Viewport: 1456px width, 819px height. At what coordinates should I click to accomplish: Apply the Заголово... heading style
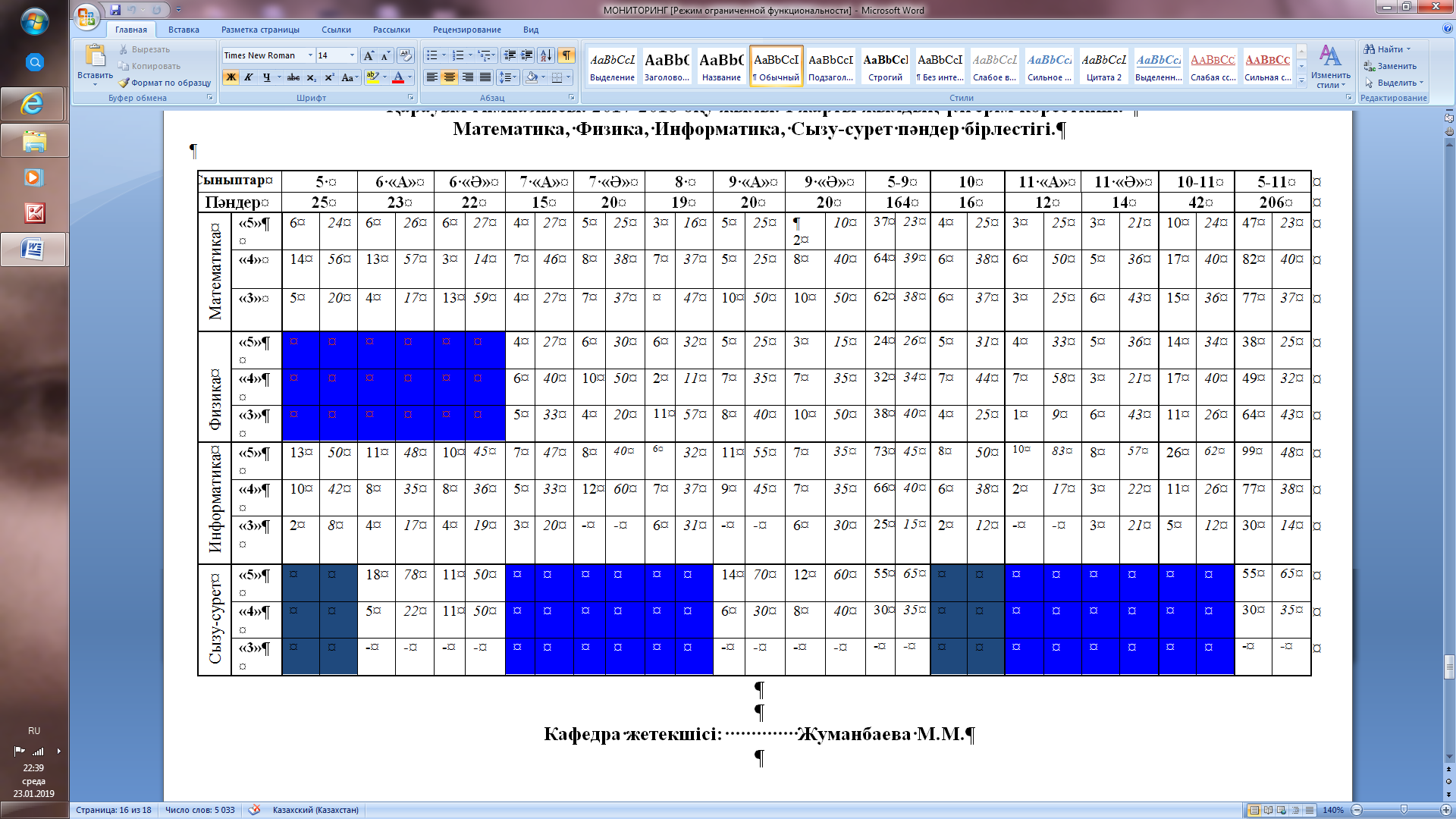tap(667, 67)
